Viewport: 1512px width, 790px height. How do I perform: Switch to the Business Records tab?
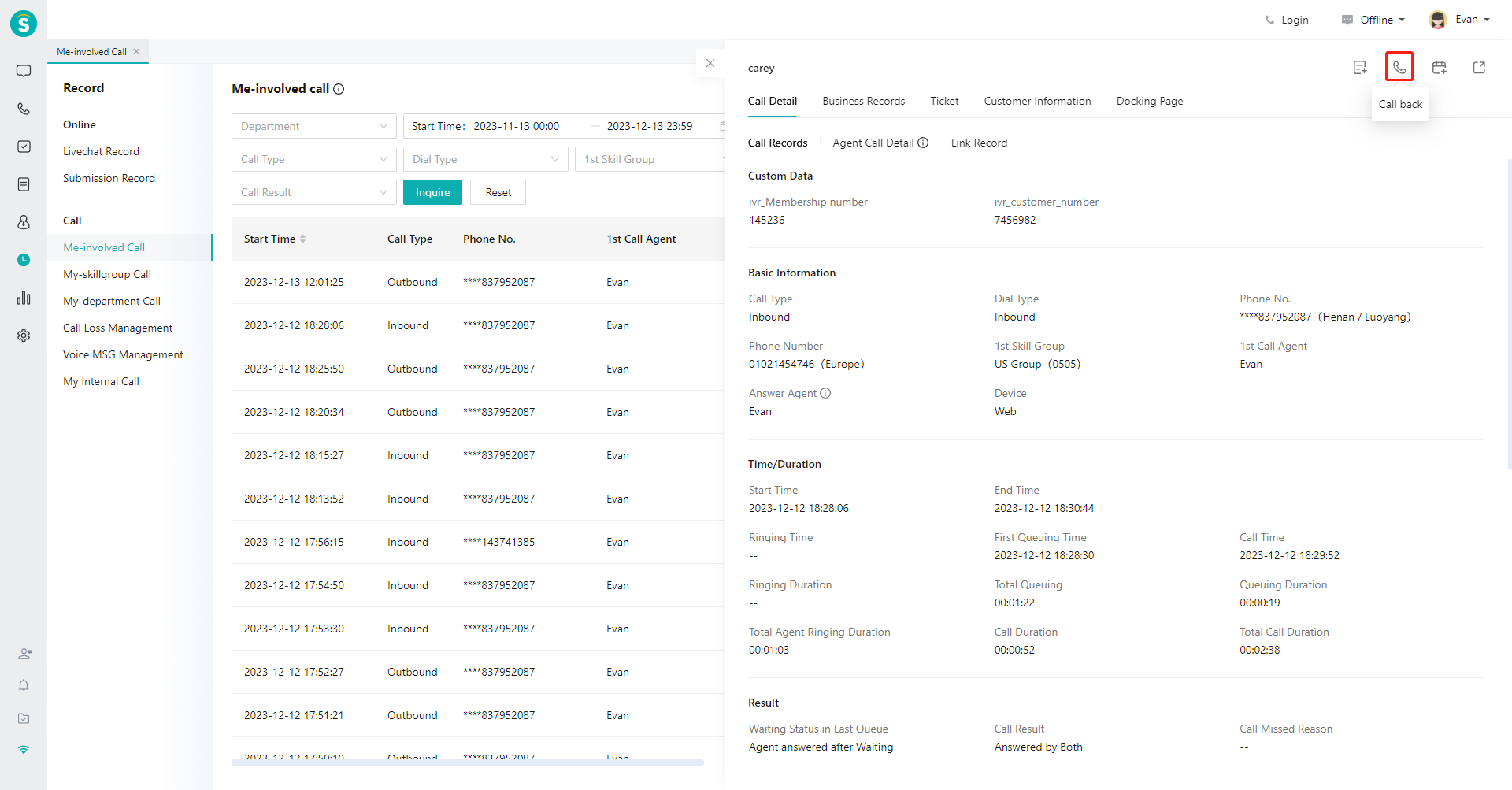coord(864,101)
